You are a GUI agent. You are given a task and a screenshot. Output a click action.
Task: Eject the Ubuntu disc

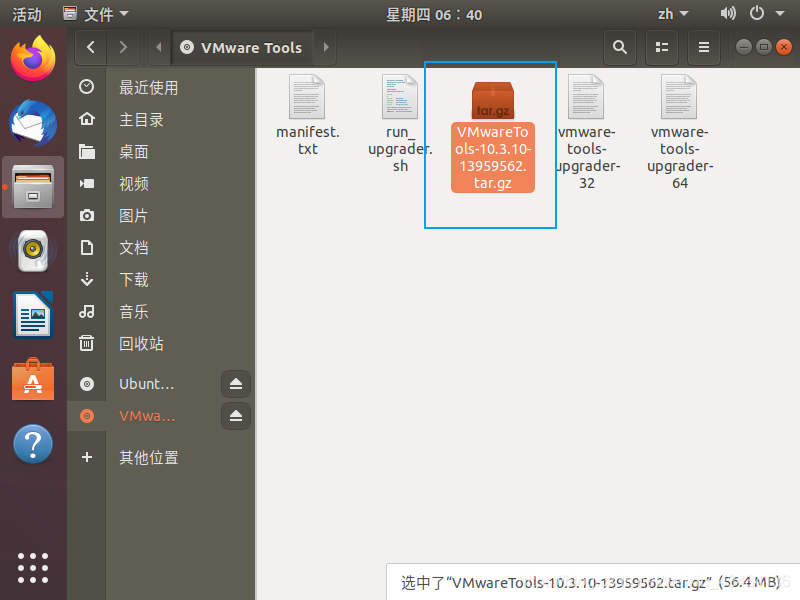coord(236,384)
